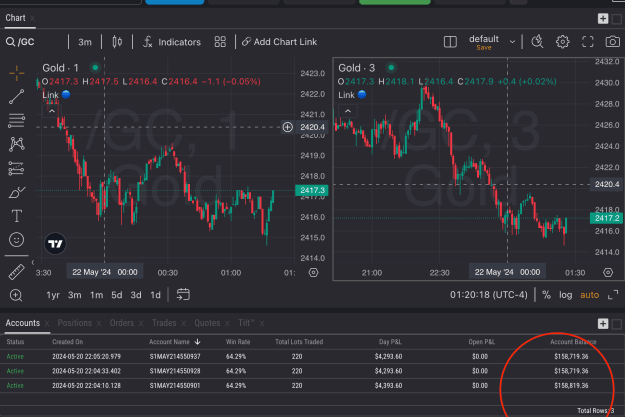This screenshot has width=625, height=417.
Task: Open the chart layout grid selector
Action: point(220,42)
